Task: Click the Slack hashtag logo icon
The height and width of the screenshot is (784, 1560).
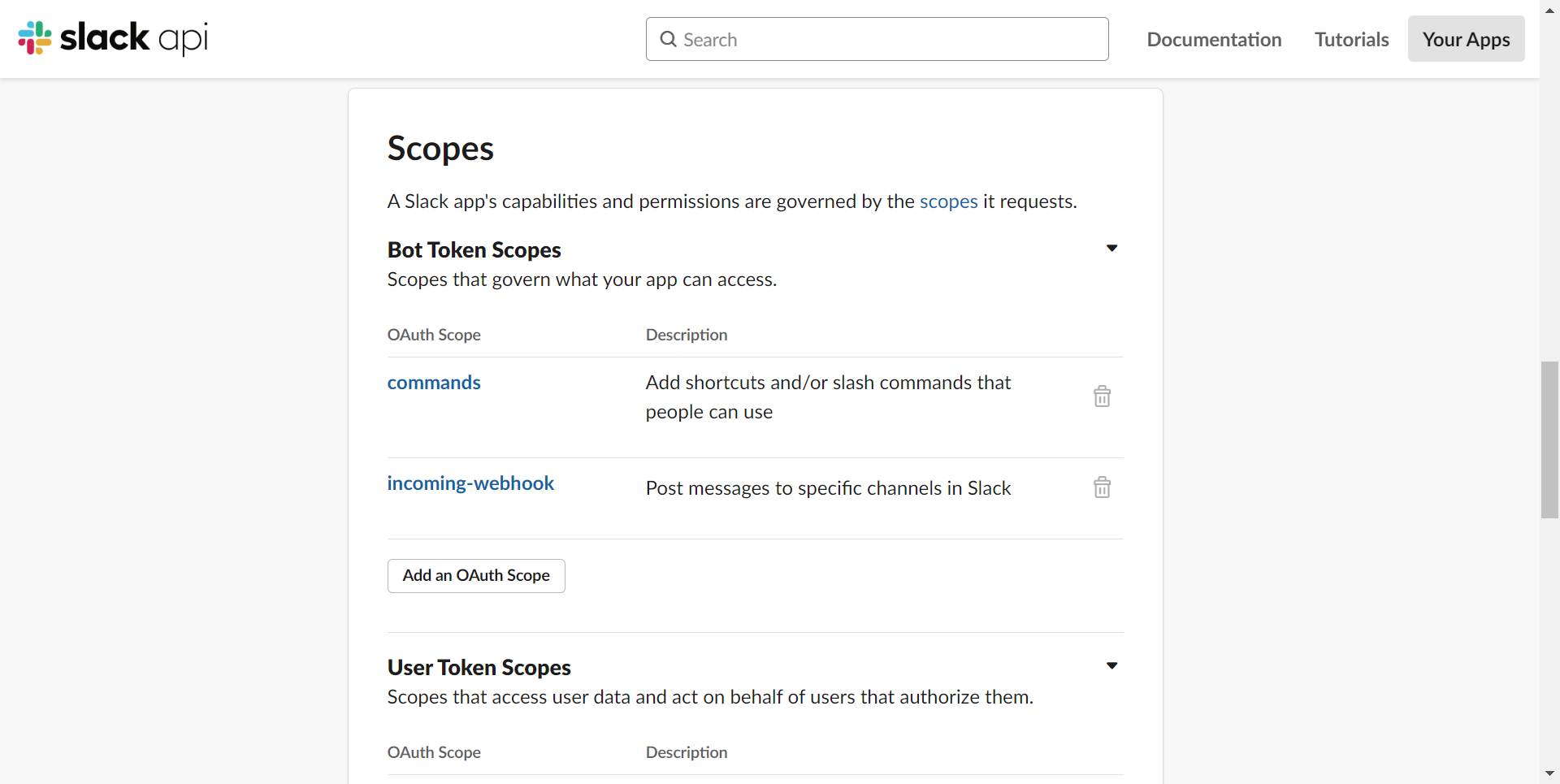Action: click(x=35, y=37)
